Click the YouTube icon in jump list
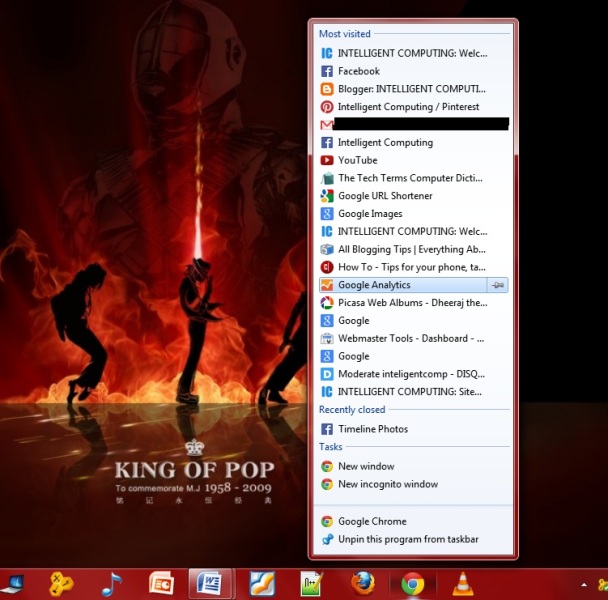Screen dimensions: 608x600 [x=327, y=160]
